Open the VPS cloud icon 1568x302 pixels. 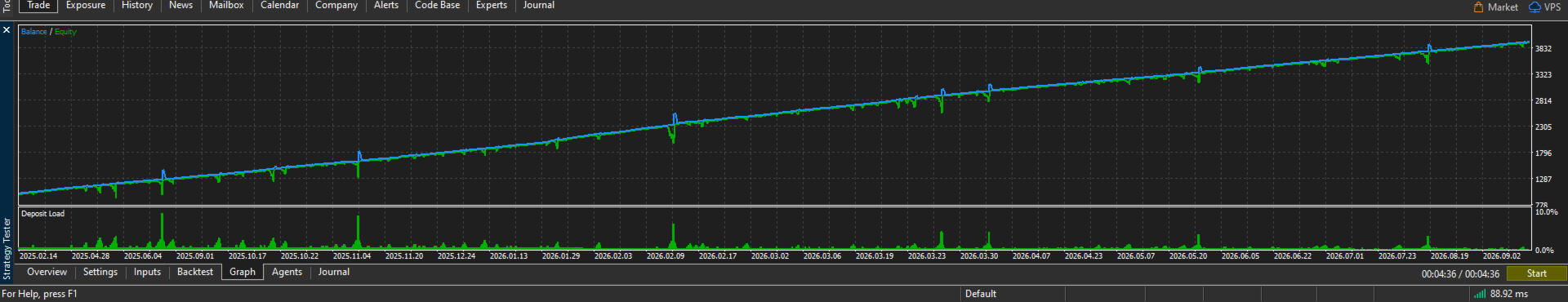[x=1535, y=7]
